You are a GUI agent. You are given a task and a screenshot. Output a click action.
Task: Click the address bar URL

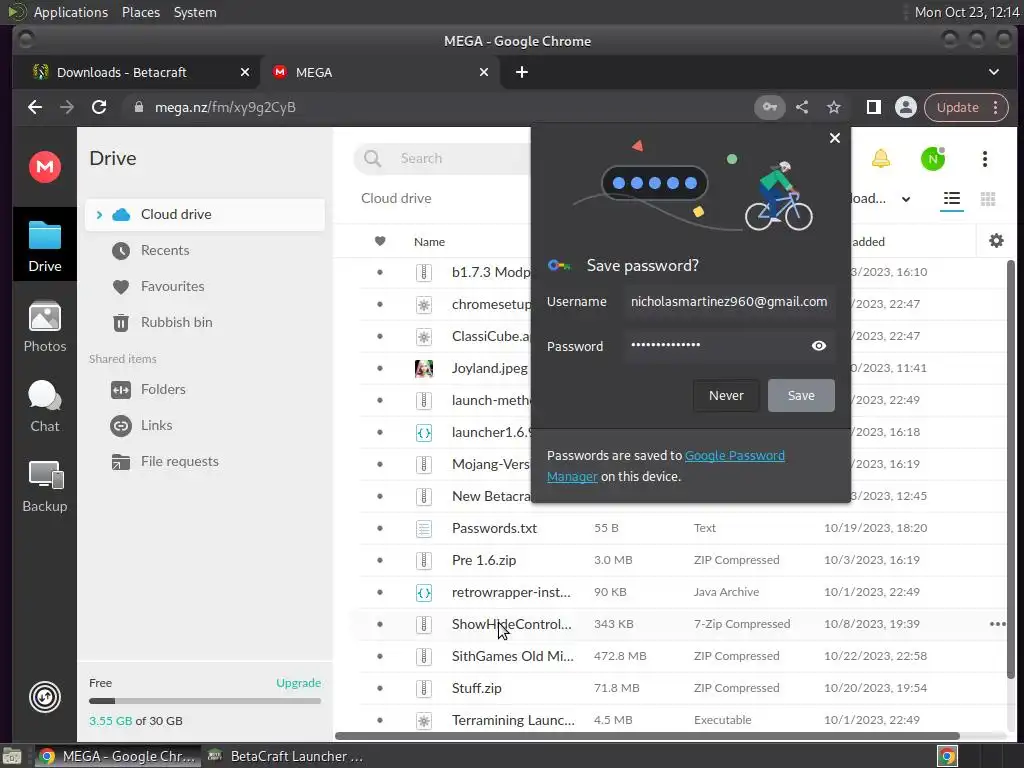tap(225, 107)
